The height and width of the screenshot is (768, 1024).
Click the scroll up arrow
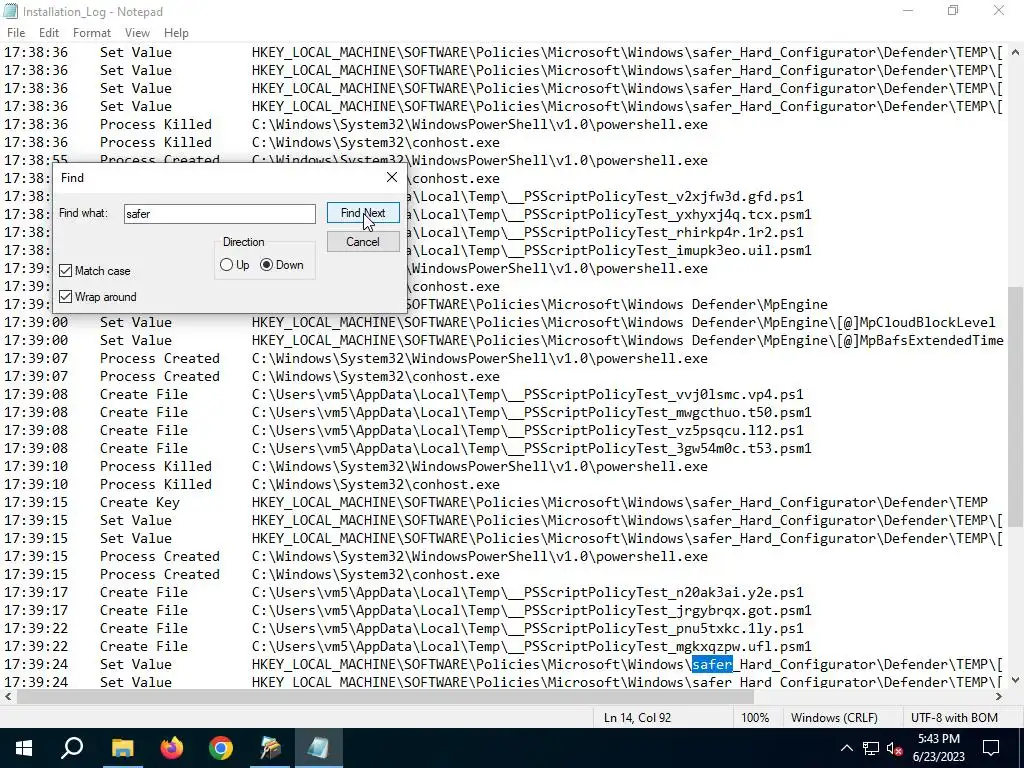tap(1016, 52)
